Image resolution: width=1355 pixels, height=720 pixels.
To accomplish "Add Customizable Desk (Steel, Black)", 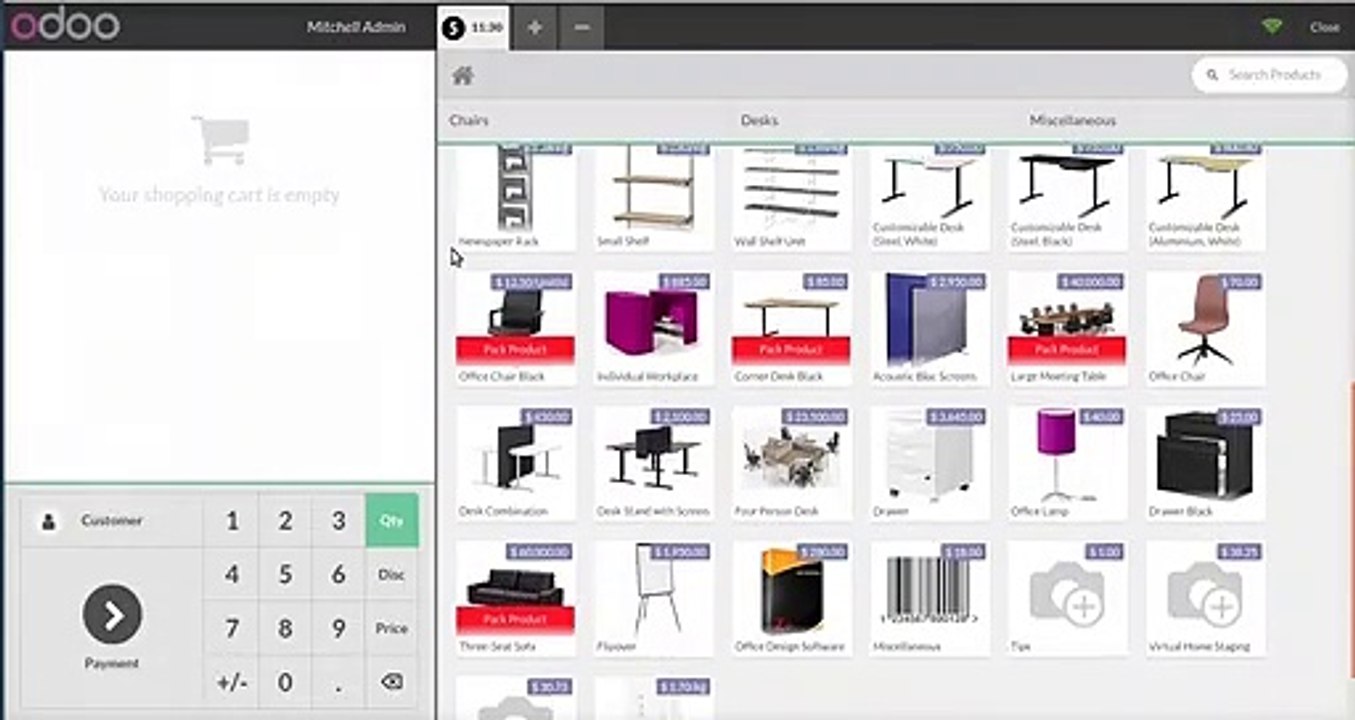I will pyautogui.click(x=1068, y=197).
